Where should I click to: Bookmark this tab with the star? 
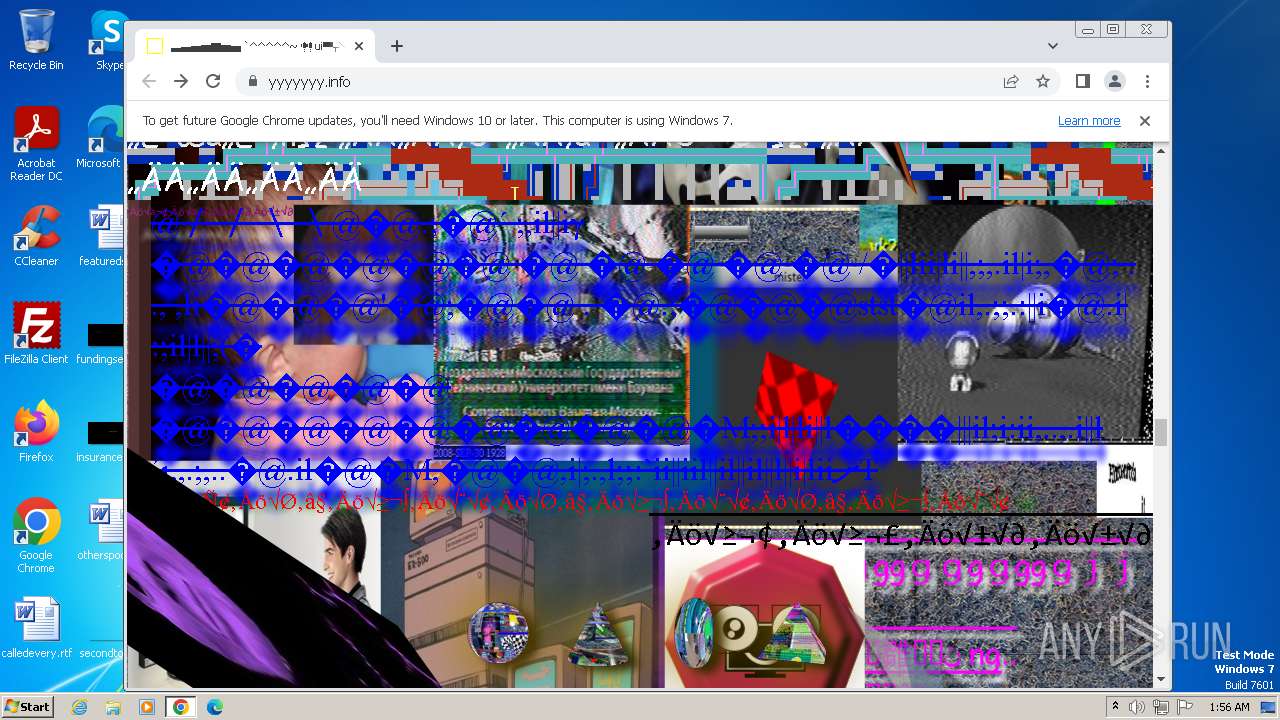[1043, 81]
